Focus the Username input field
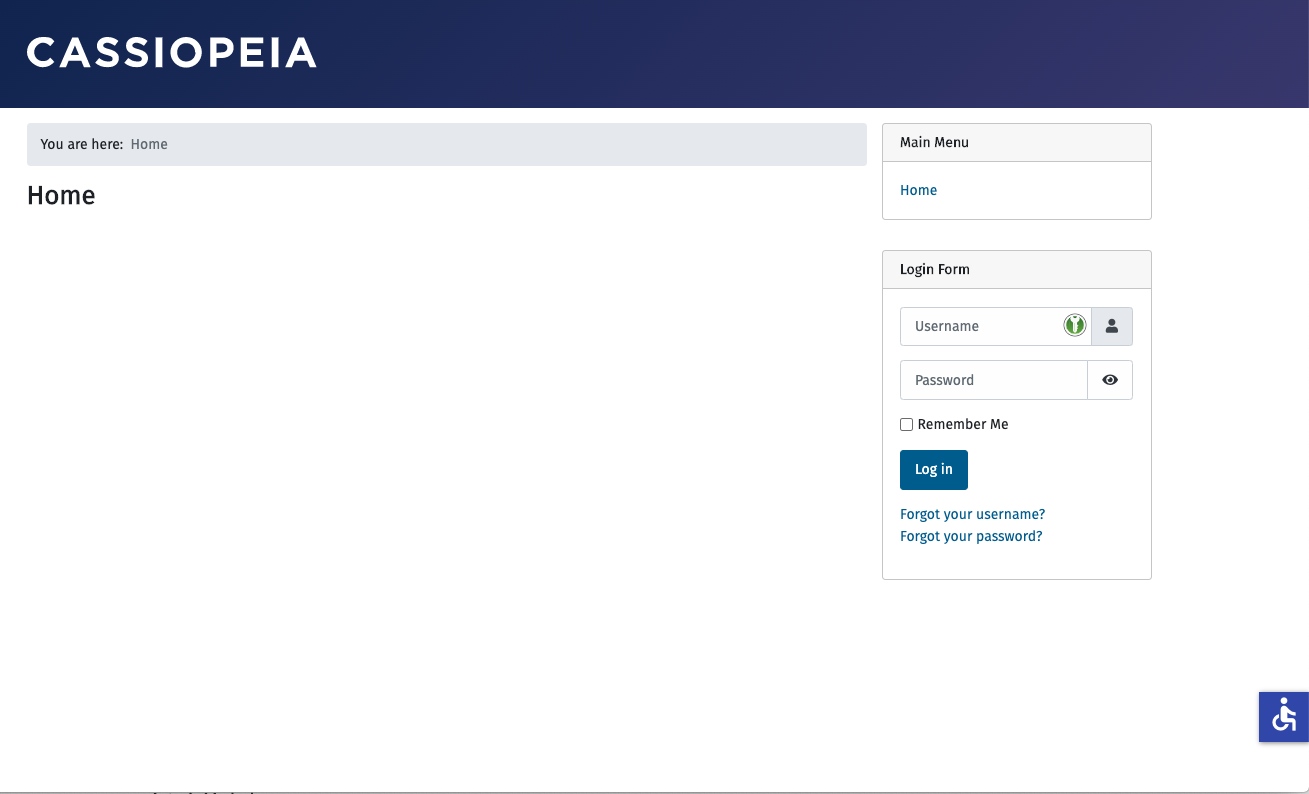 coord(980,326)
